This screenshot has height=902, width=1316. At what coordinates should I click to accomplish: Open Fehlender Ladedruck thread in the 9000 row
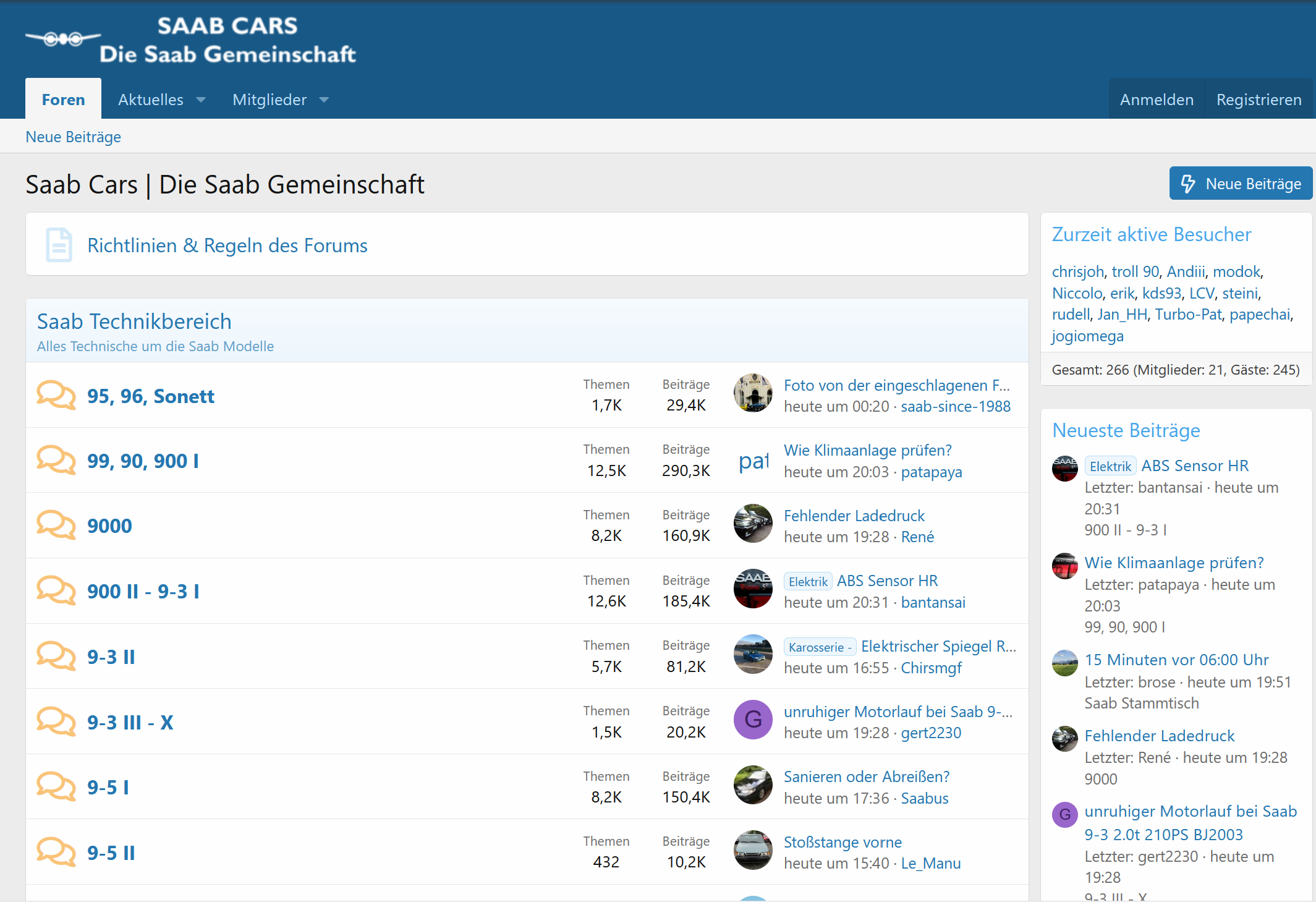tap(854, 516)
